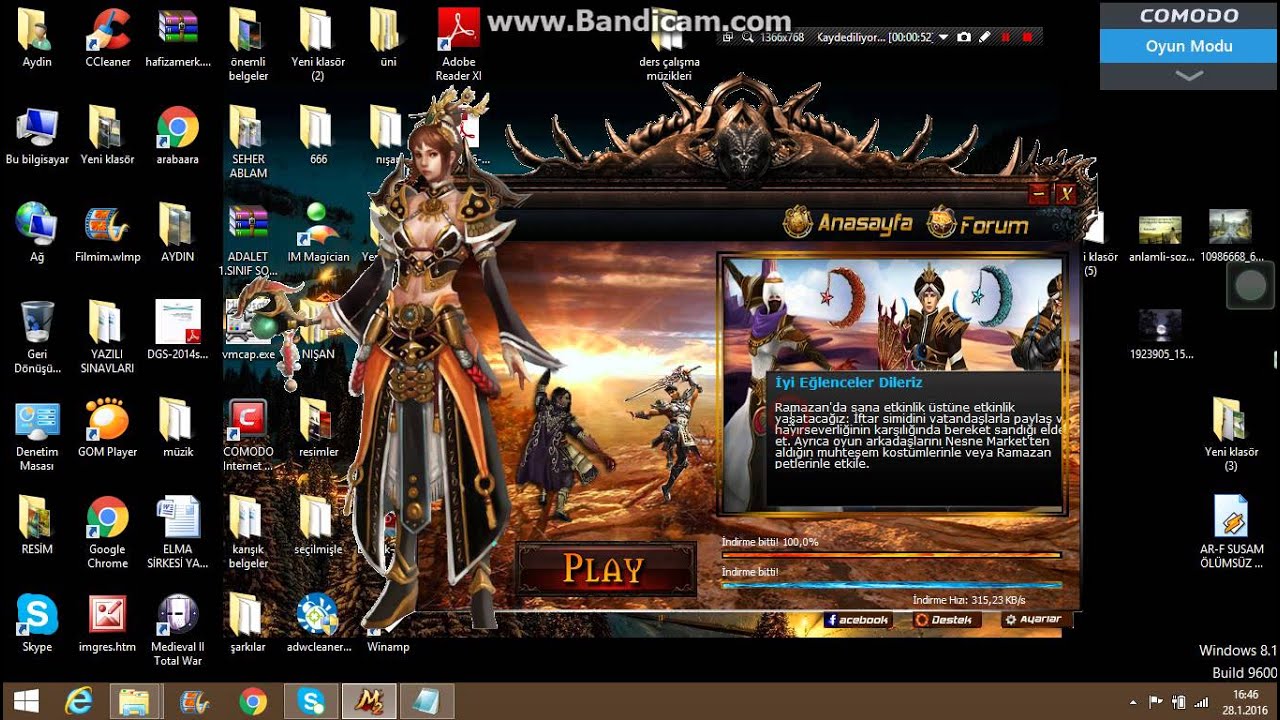The image size is (1280, 720).
Task: Select the AR-F SUSAM ÖLÜMSÜZ file
Action: tap(1231, 532)
